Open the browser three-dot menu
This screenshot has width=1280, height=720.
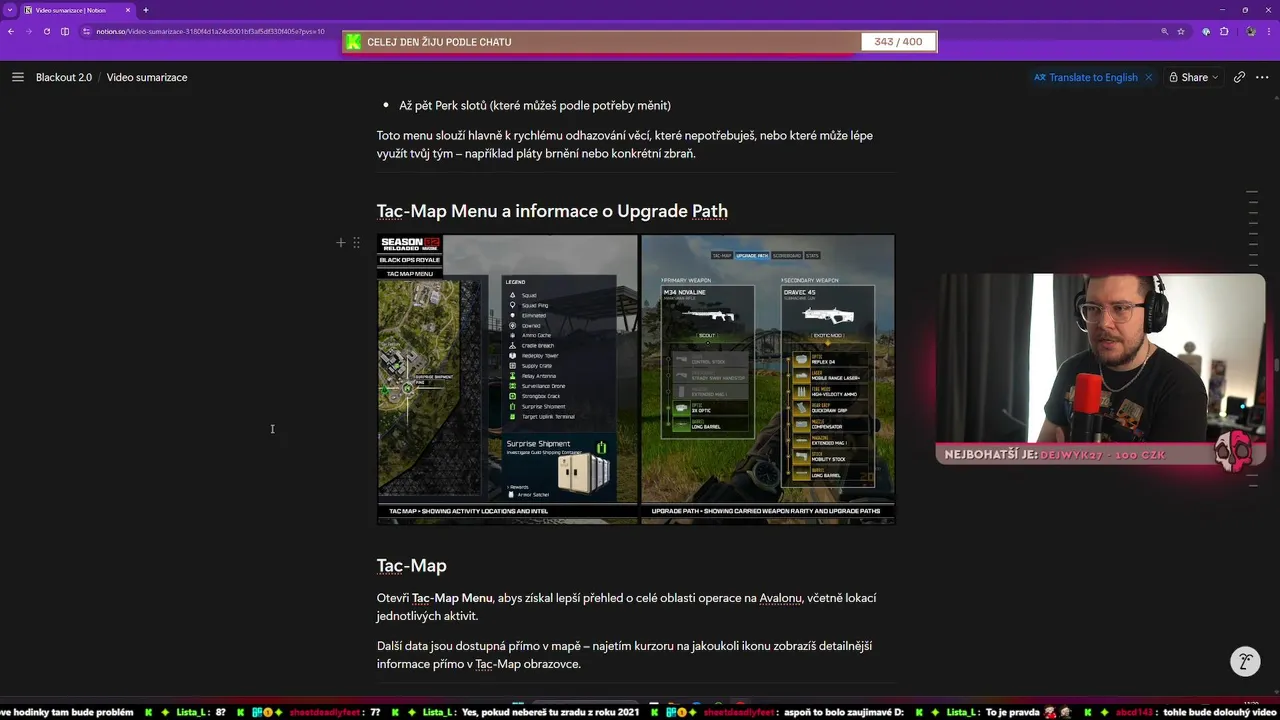(x=1270, y=31)
